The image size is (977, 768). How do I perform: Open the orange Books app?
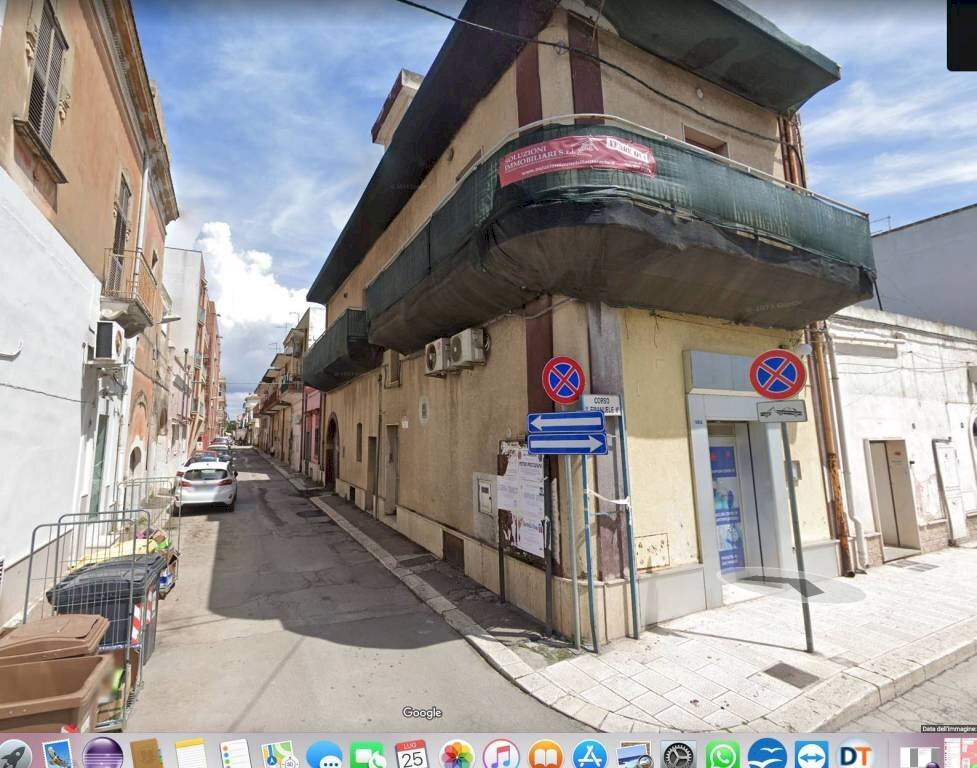point(545,753)
